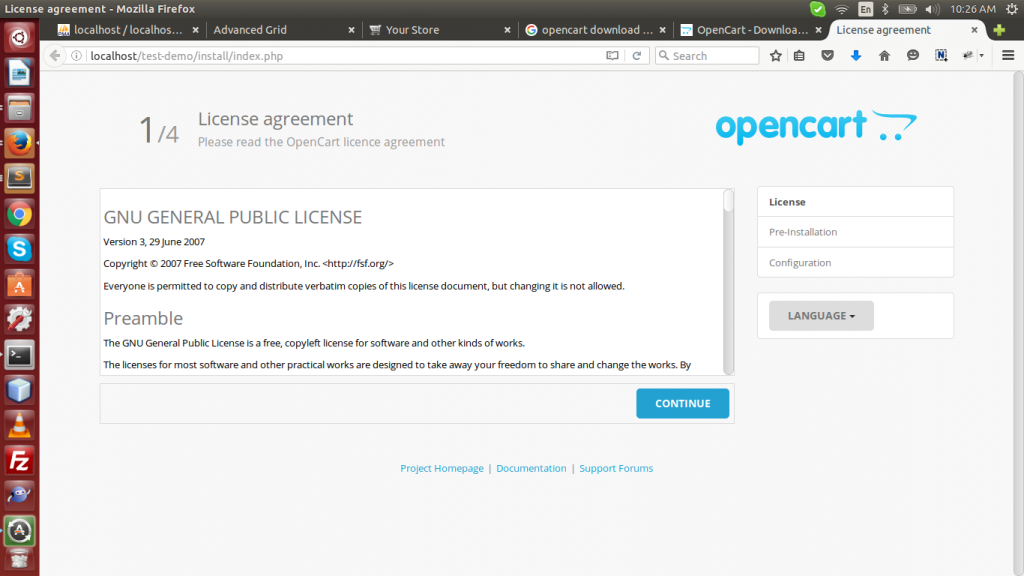The height and width of the screenshot is (576, 1024).
Task: Open the Trash at bottom of dock
Action: coord(19,562)
